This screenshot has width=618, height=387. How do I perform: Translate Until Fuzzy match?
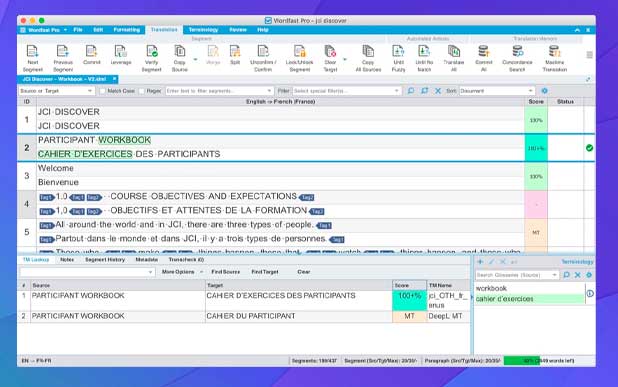pos(398,58)
